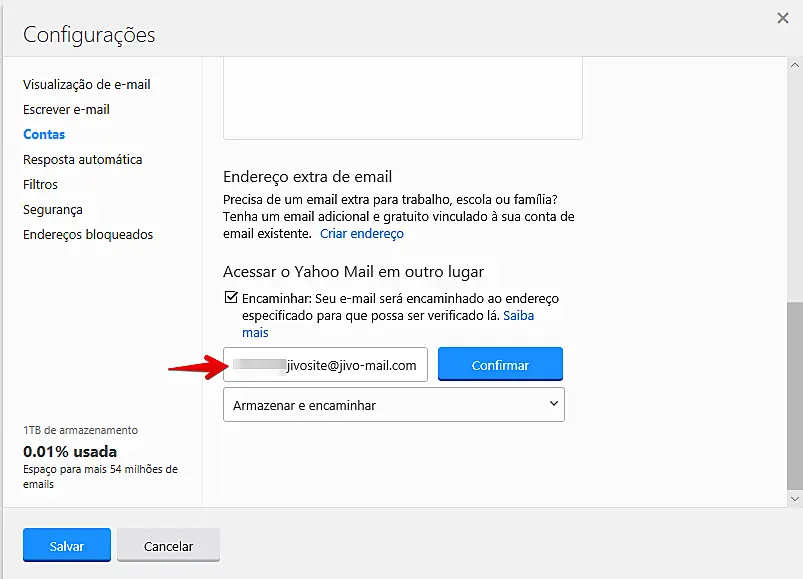Click the Cancelar button
Screen dimensions: 803x579
(x=168, y=546)
